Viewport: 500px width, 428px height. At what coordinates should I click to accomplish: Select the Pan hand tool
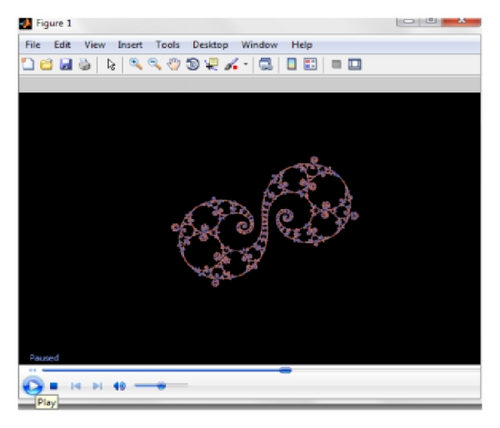[x=174, y=64]
